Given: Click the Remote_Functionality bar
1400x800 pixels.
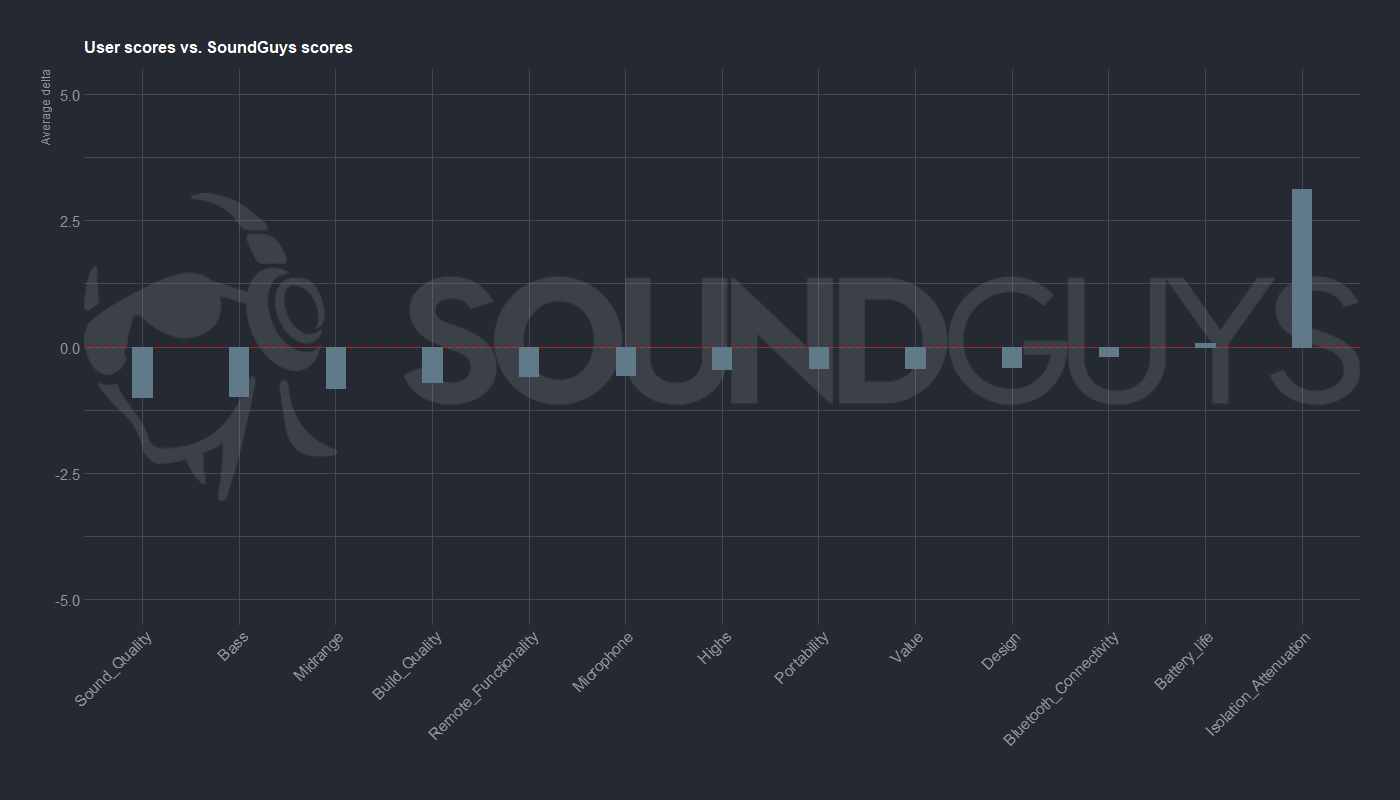Looking at the screenshot, I should click(x=529, y=362).
